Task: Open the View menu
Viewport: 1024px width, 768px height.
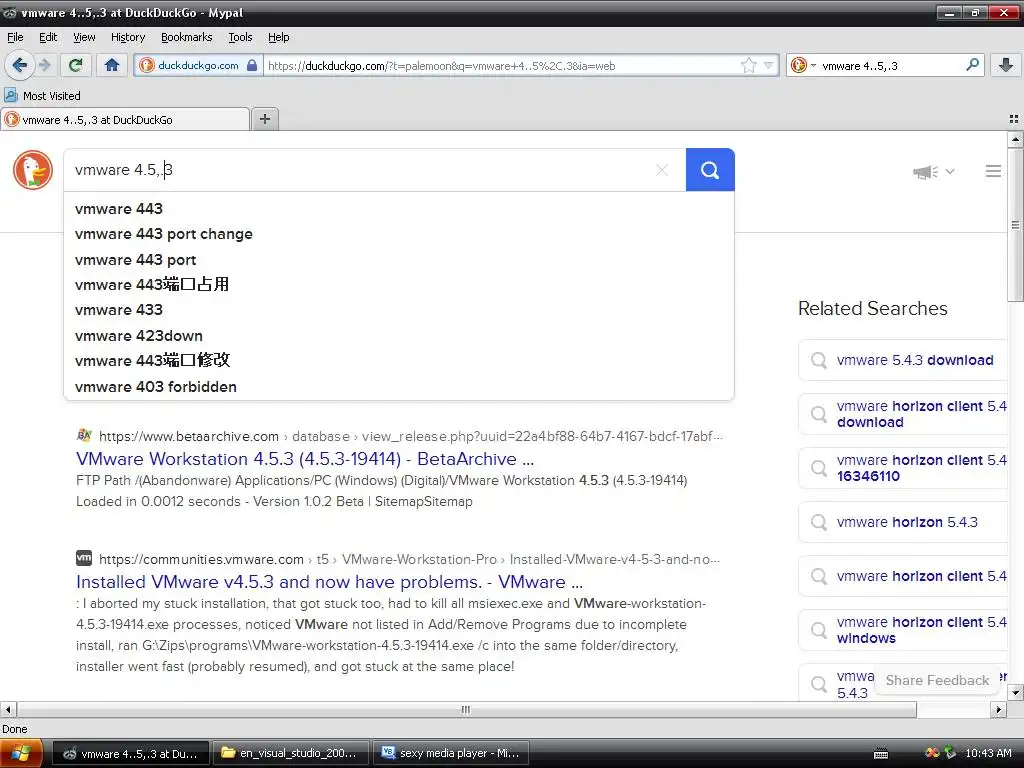Action: 84,37
